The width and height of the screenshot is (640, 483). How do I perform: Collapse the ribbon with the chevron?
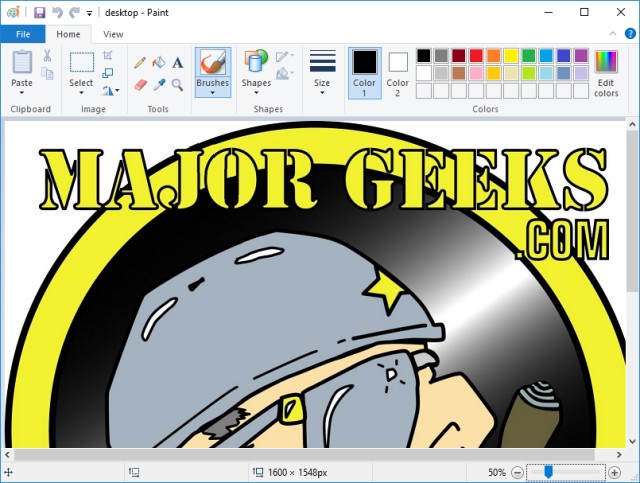coord(613,33)
